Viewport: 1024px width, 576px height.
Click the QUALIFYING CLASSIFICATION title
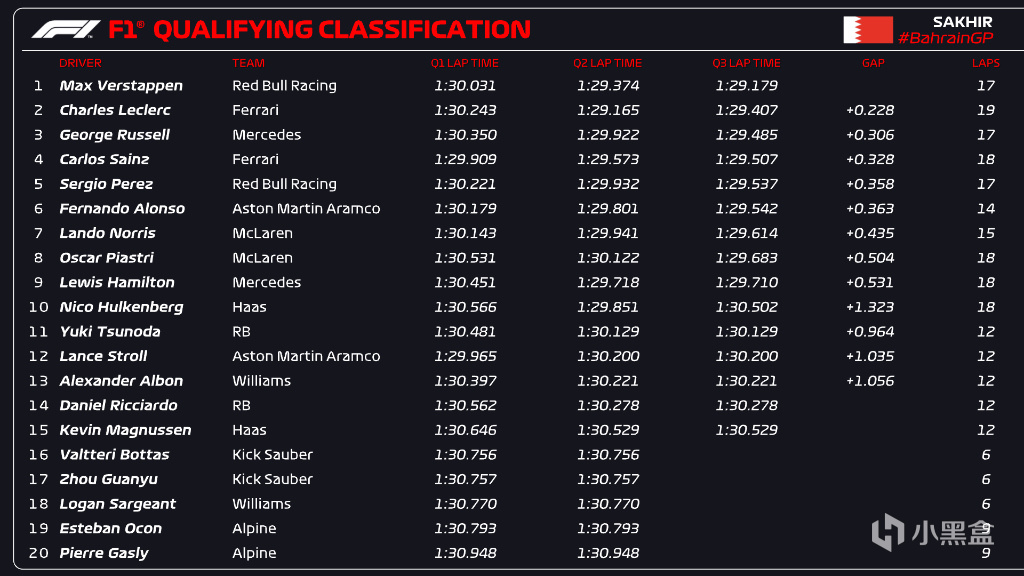click(341, 30)
